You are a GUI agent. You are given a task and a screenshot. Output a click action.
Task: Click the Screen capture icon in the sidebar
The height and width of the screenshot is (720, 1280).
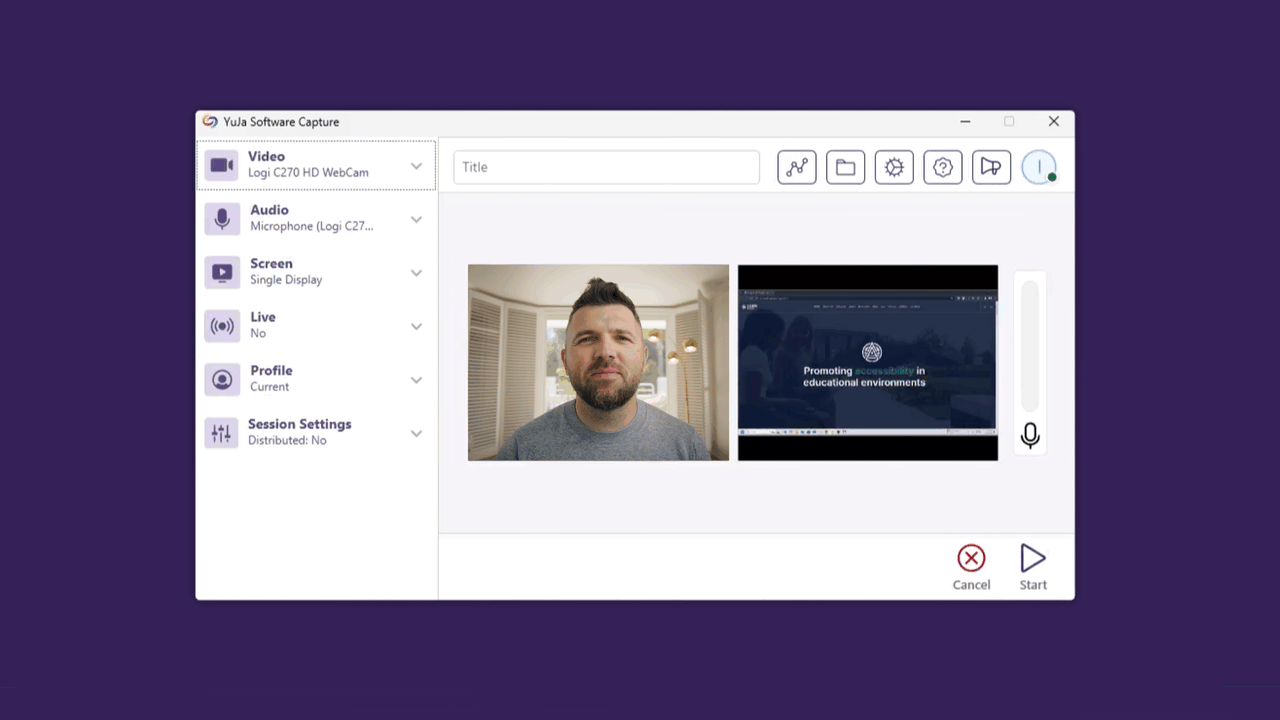(x=221, y=271)
